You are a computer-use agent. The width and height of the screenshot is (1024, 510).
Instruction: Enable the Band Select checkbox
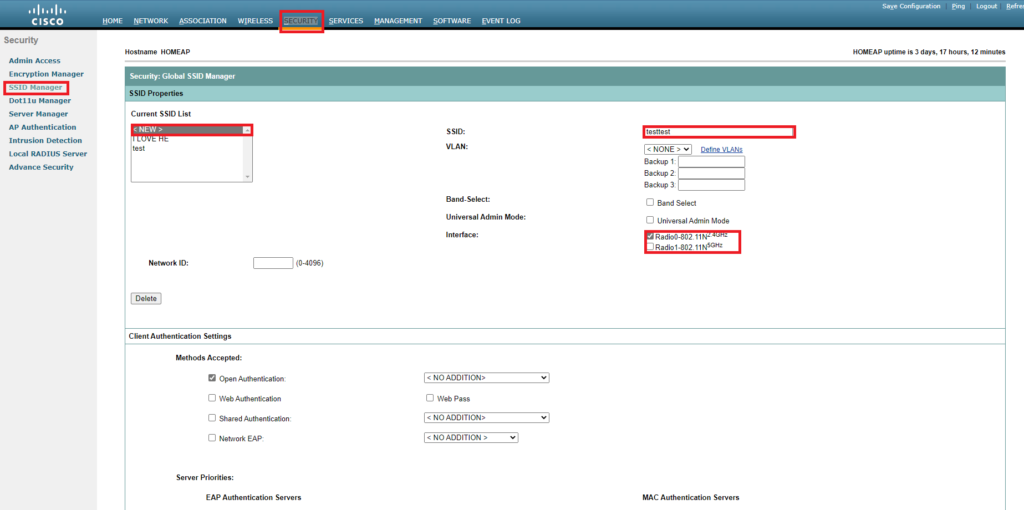(650, 202)
